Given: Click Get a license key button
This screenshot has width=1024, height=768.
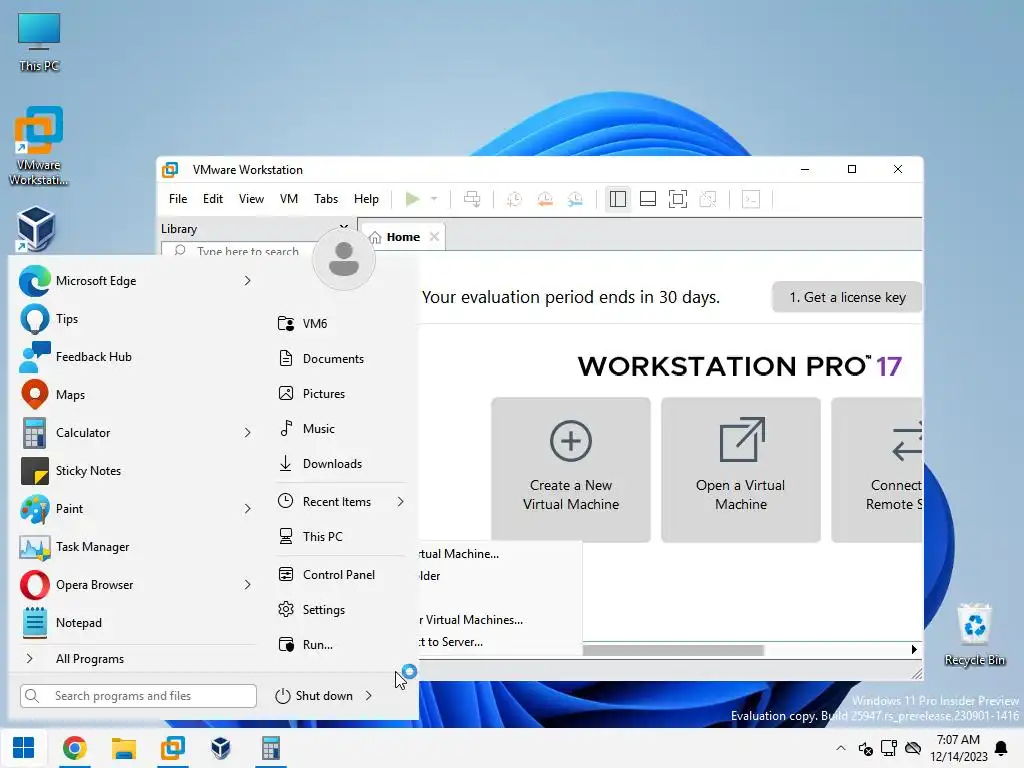Looking at the screenshot, I should click(x=847, y=297).
